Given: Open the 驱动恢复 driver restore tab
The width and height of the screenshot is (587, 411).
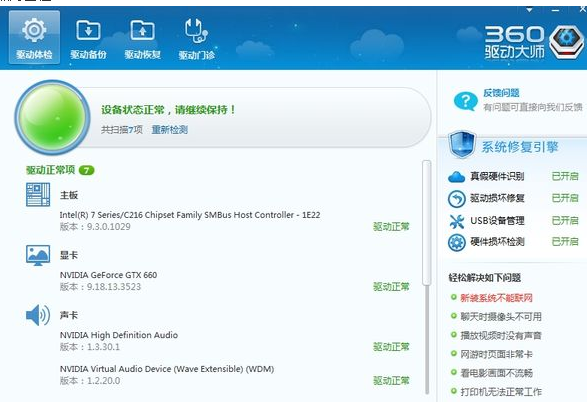Looking at the screenshot, I should (x=143, y=39).
